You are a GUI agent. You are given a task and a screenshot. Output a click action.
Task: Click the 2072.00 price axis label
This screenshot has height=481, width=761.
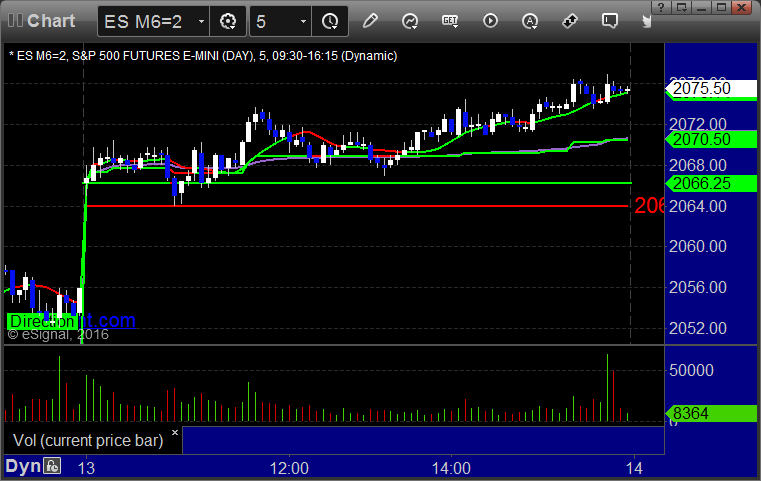tap(697, 124)
